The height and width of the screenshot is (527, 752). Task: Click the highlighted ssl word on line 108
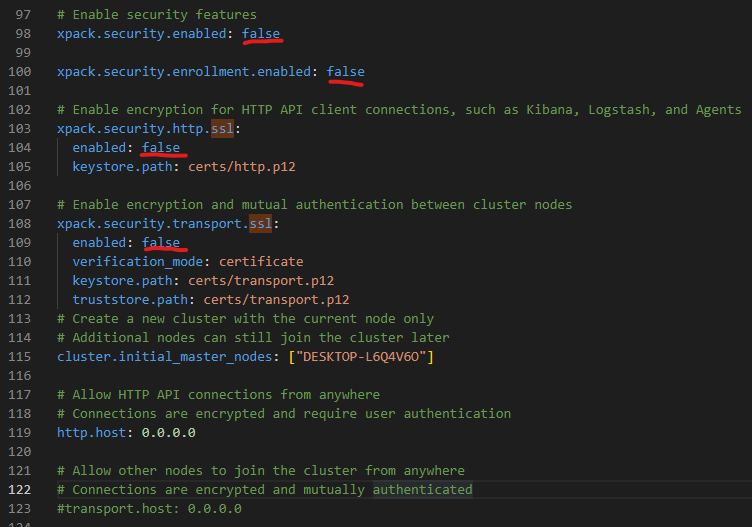tap(261, 223)
